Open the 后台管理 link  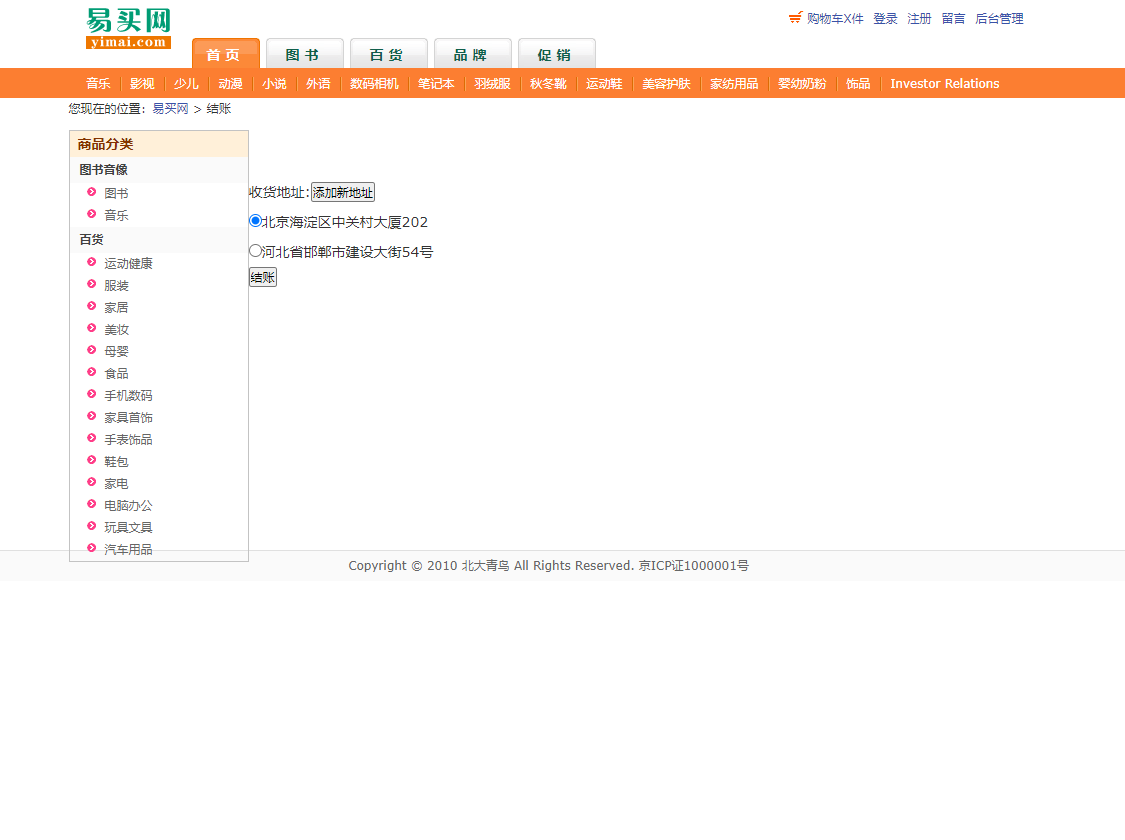(999, 19)
